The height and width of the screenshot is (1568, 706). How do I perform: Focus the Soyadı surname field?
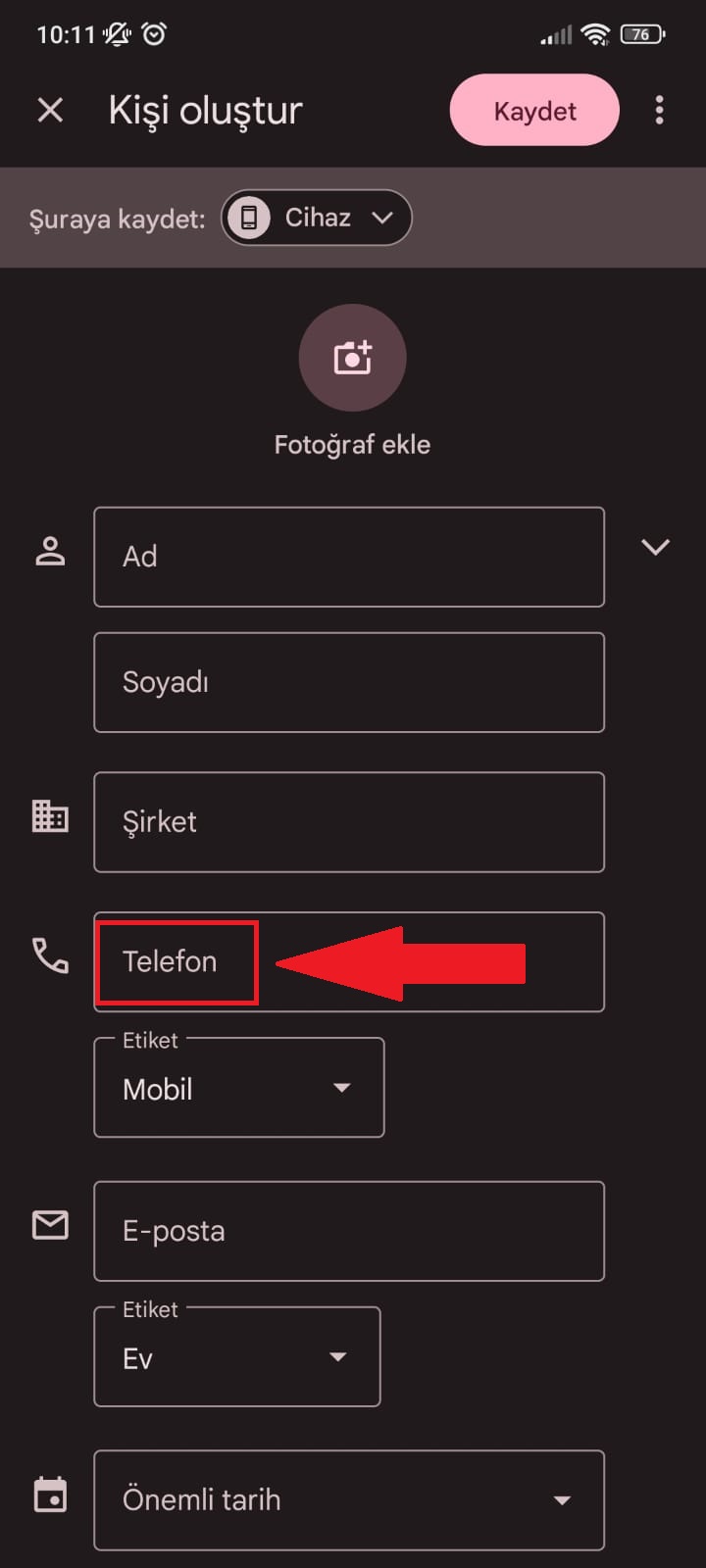[x=348, y=682]
